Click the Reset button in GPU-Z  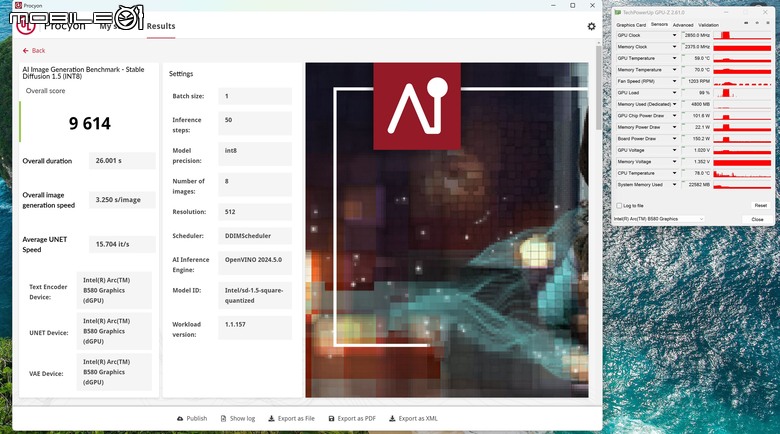click(x=760, y=206)
